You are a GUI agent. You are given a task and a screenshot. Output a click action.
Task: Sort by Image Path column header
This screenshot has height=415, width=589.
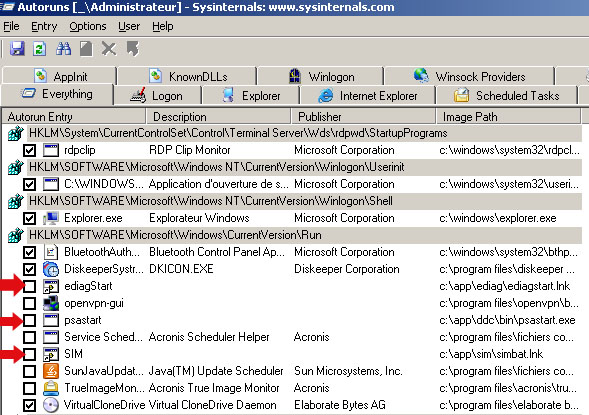point(509,117)
